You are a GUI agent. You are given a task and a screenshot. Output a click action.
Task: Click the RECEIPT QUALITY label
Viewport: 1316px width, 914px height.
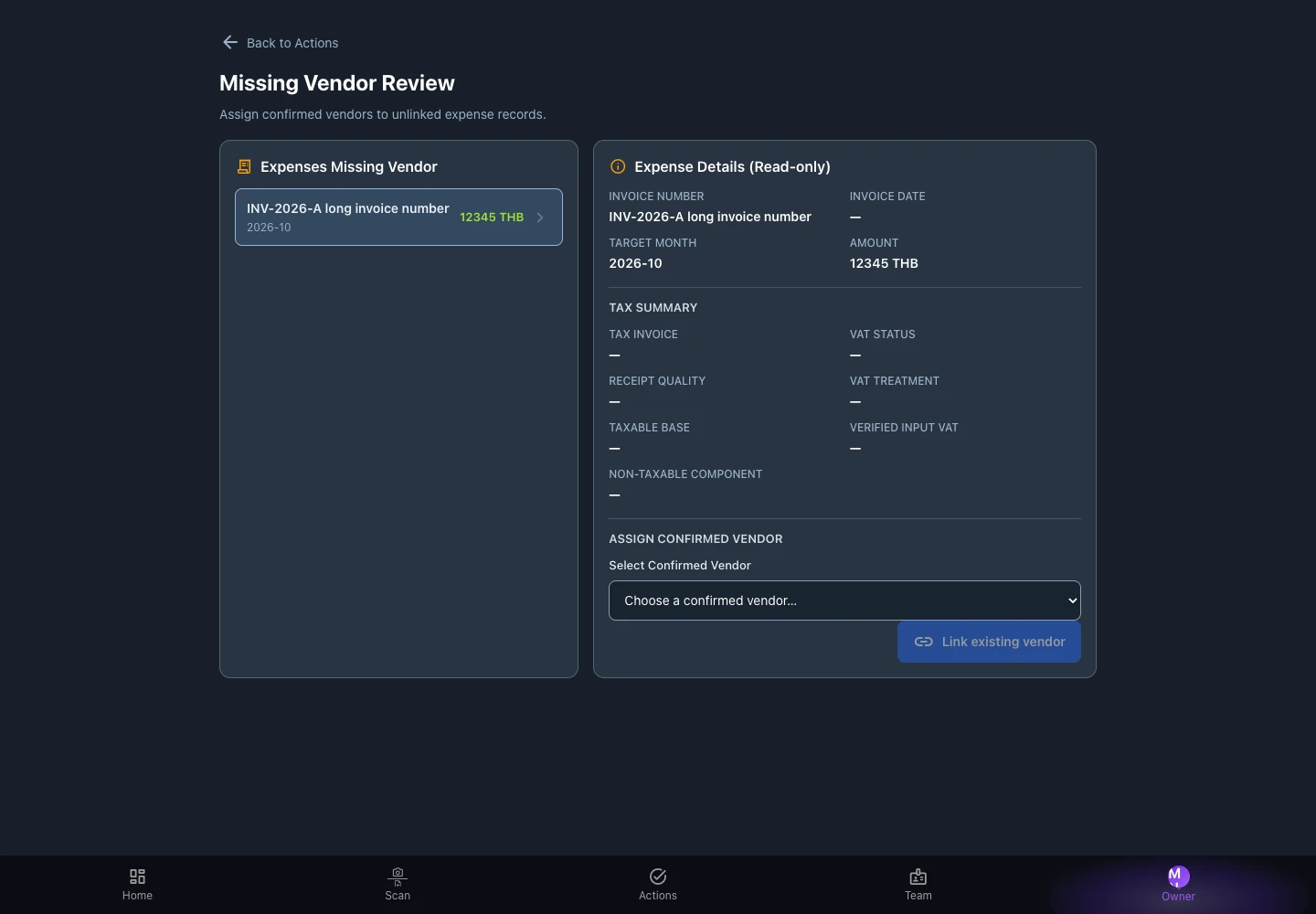pyautogui.click(x=657, y=381)
